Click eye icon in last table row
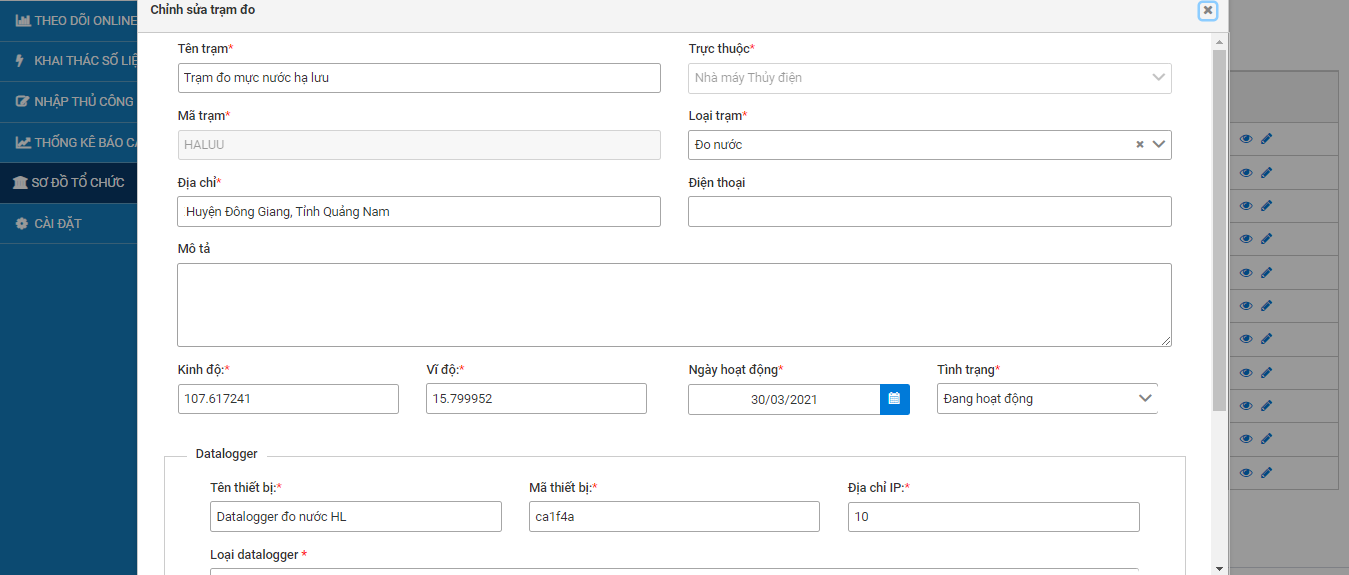 [1246, 473]
